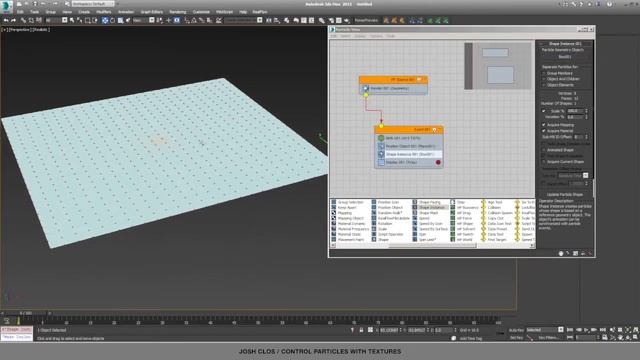Open the 3ds Max application logo menu
Image resolution: width=640 pixels, height=360 pixels.
click(7, 7)
